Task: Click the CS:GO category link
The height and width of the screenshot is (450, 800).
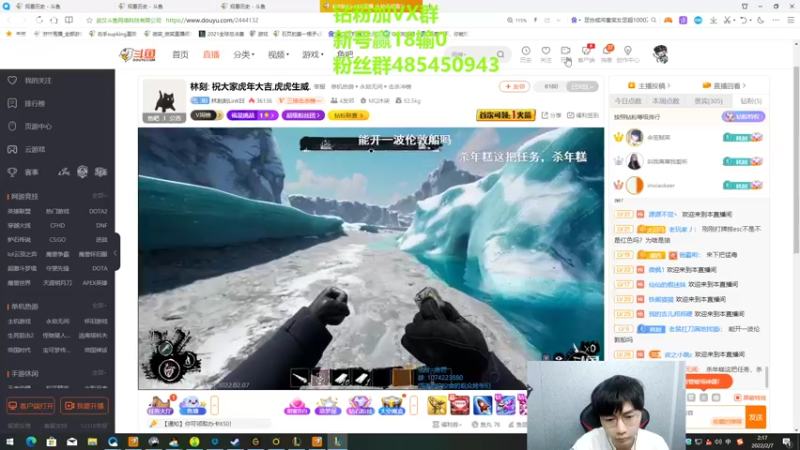Action: click(x=57, y=239)
